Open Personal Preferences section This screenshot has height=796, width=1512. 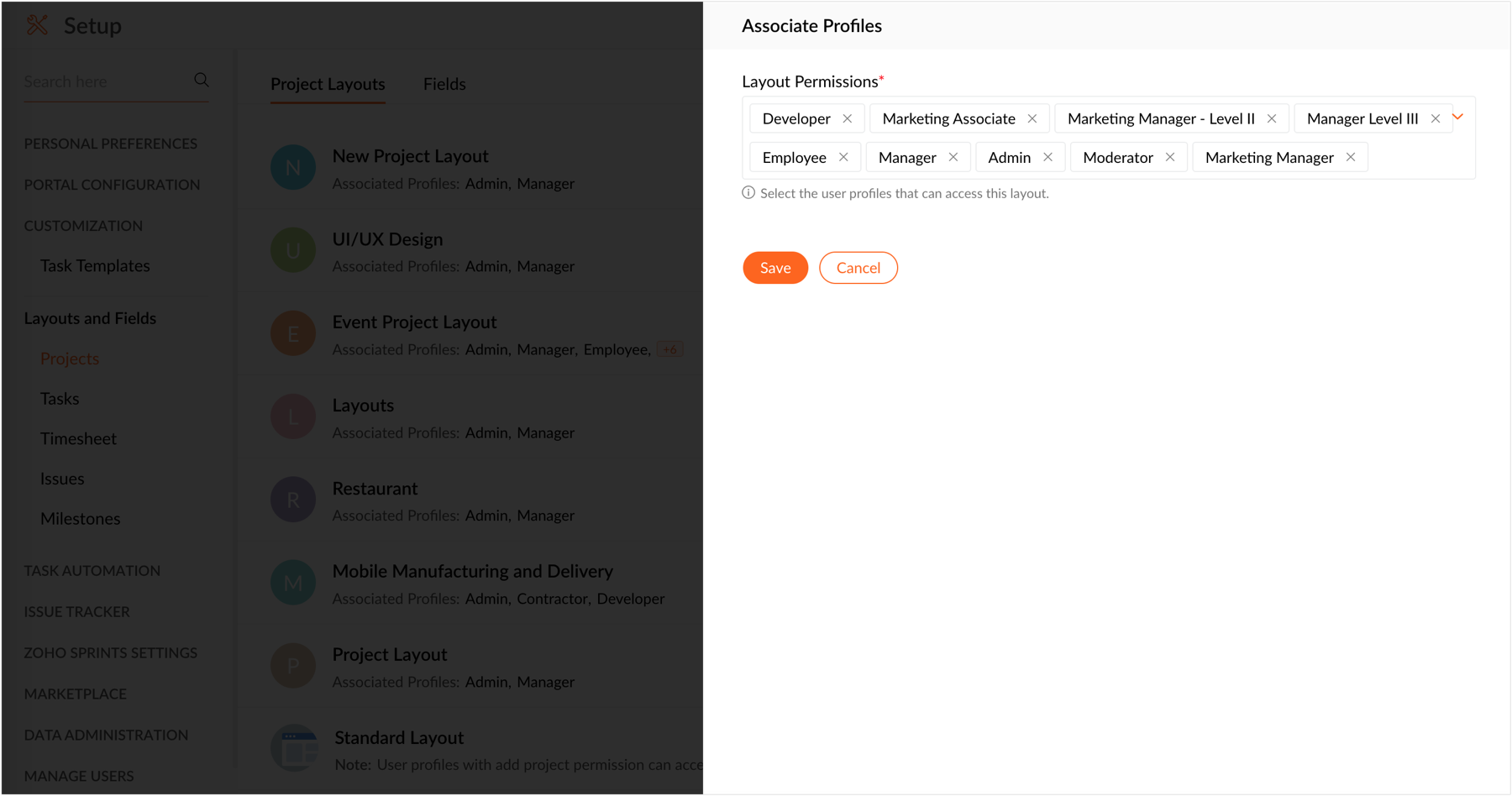[111, 144]
